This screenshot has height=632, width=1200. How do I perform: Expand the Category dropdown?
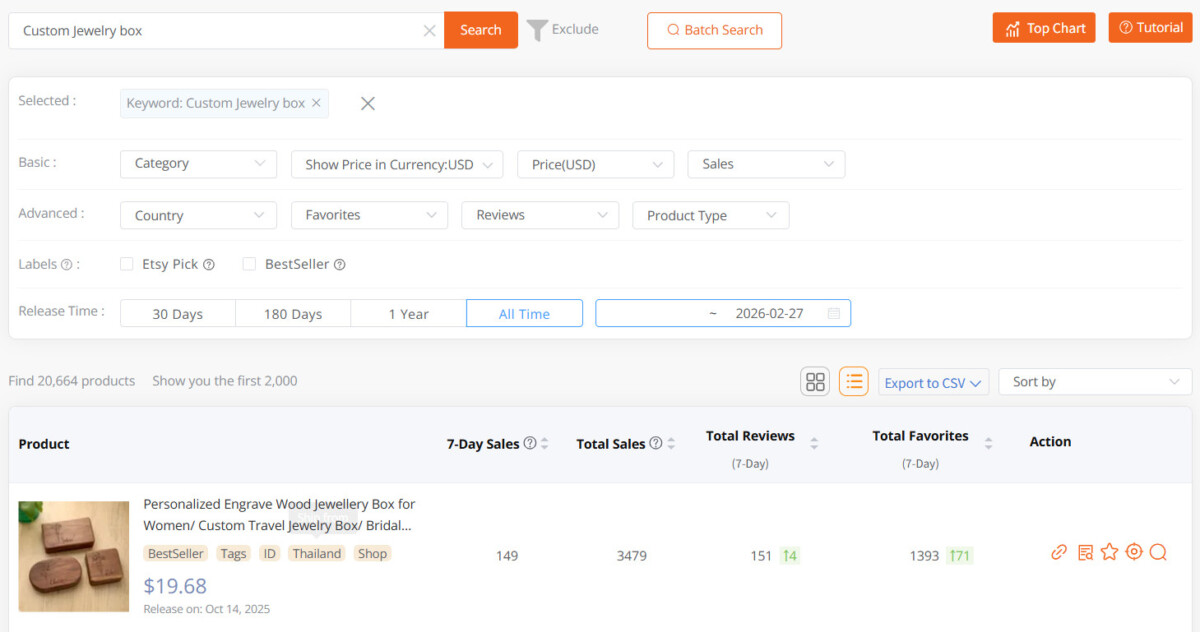(x=198, y=164)
